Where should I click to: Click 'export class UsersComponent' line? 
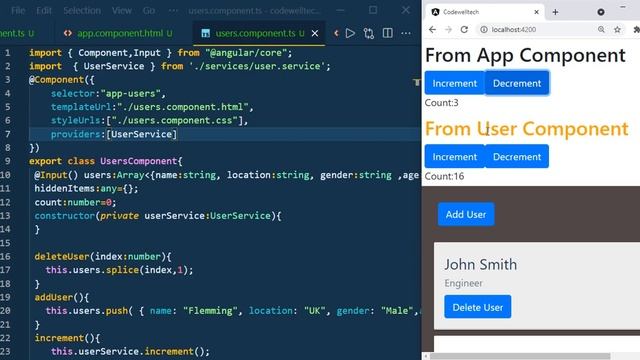pos(106,161)
